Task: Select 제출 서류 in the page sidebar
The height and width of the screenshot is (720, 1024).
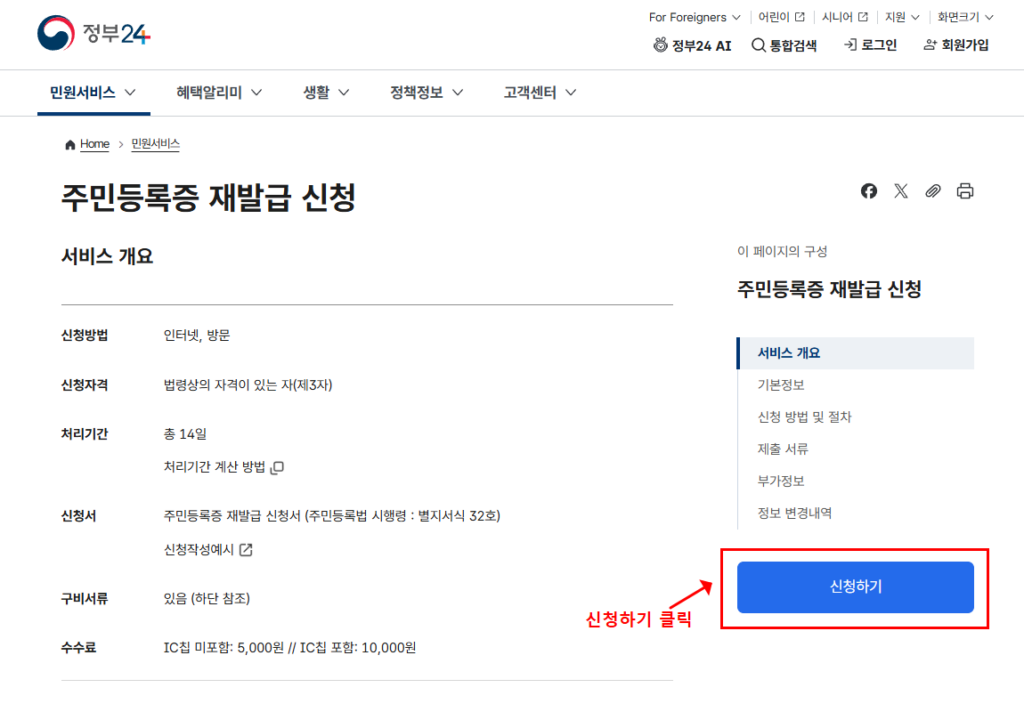Action: pos(784,449)
